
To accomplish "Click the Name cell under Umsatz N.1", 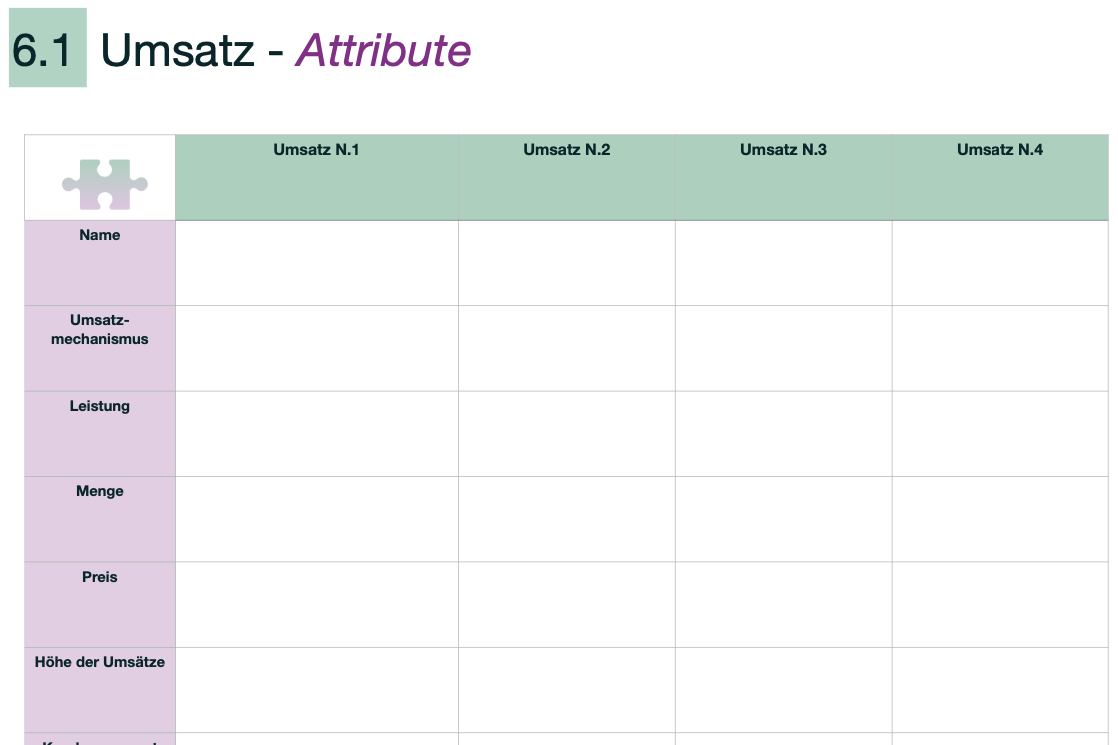I will (x=317, y=263).
